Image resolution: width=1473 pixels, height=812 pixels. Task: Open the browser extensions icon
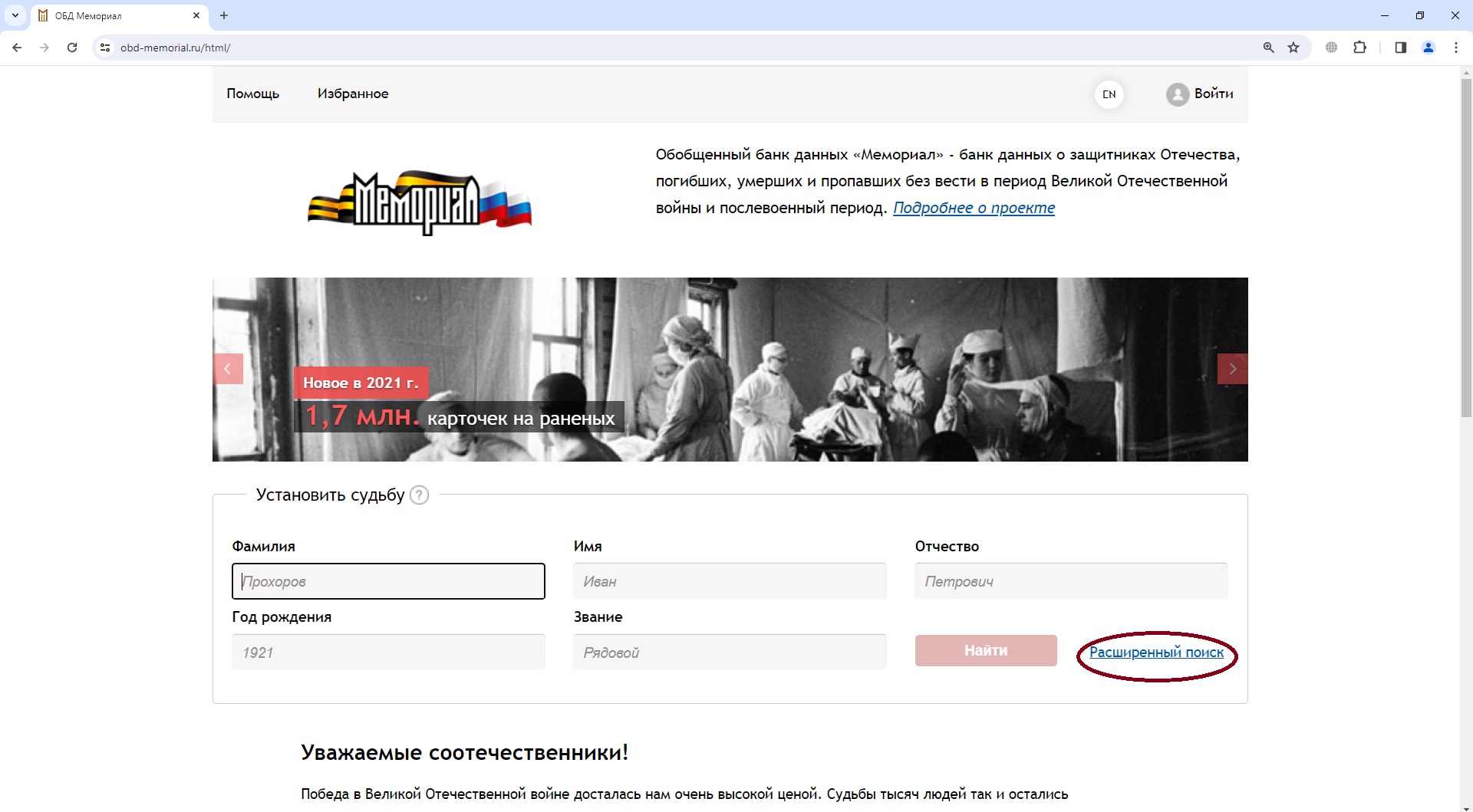tap(1361, 47)
